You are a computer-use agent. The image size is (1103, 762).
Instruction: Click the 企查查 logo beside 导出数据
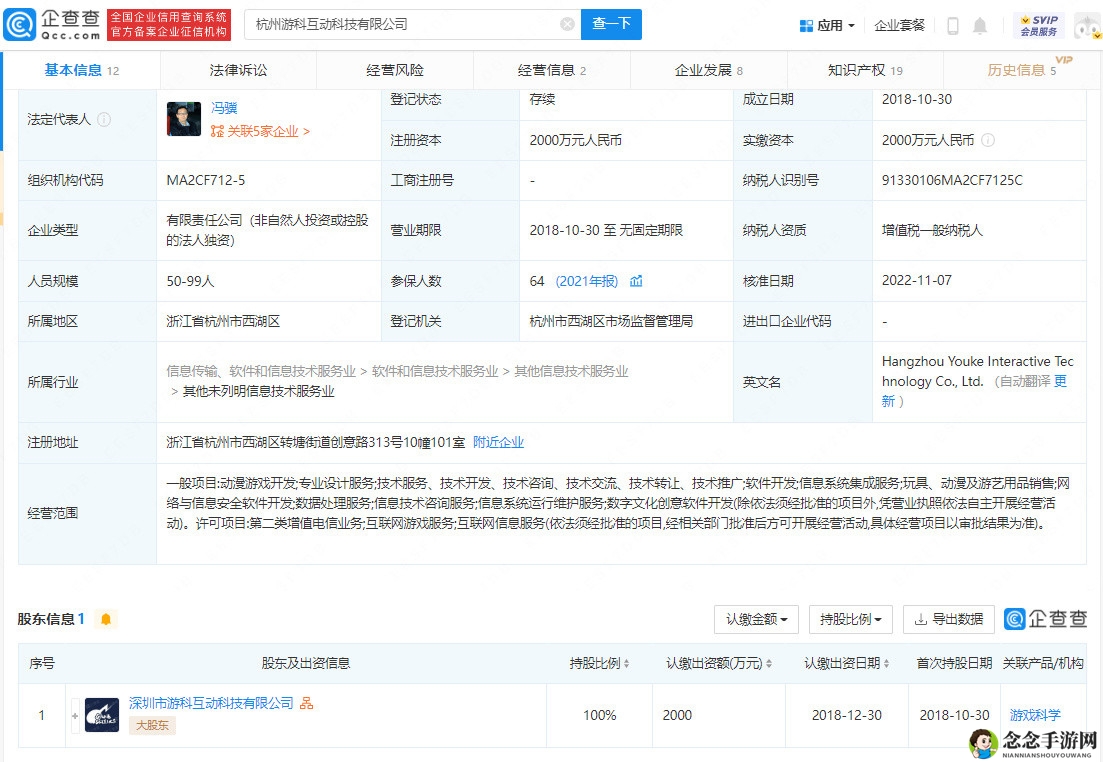(x=1045, y=619)
